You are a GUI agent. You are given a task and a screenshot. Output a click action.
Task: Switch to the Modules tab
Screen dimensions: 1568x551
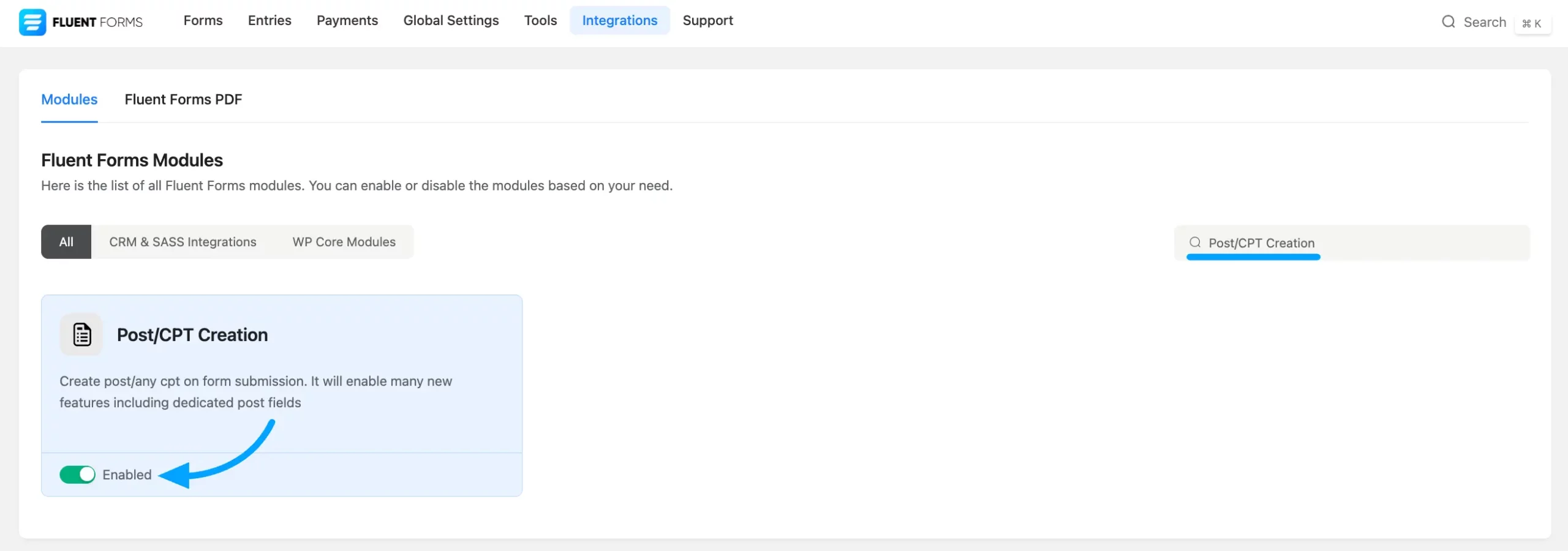click(69, 100)
